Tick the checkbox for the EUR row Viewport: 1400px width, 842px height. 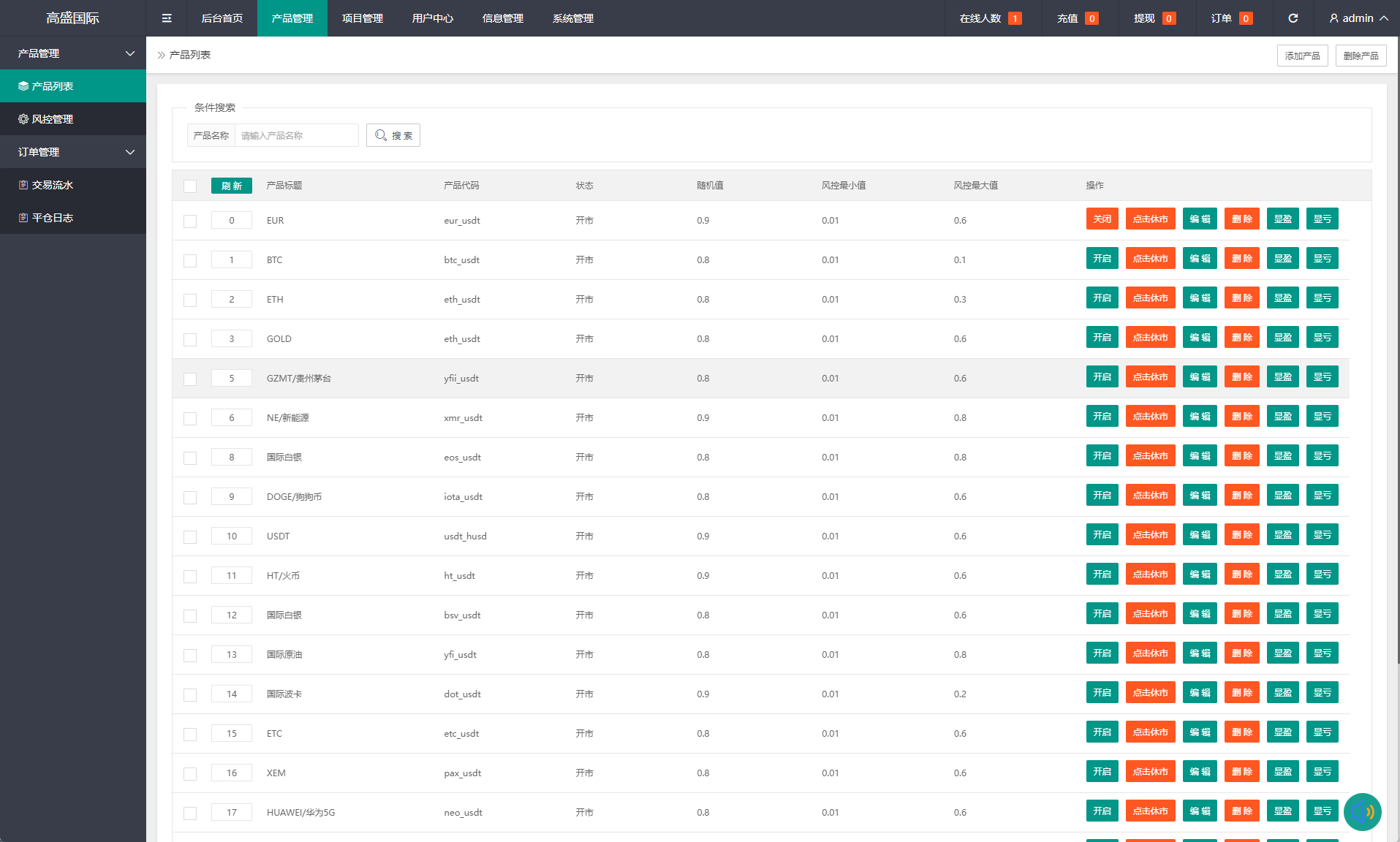(190, 221)
